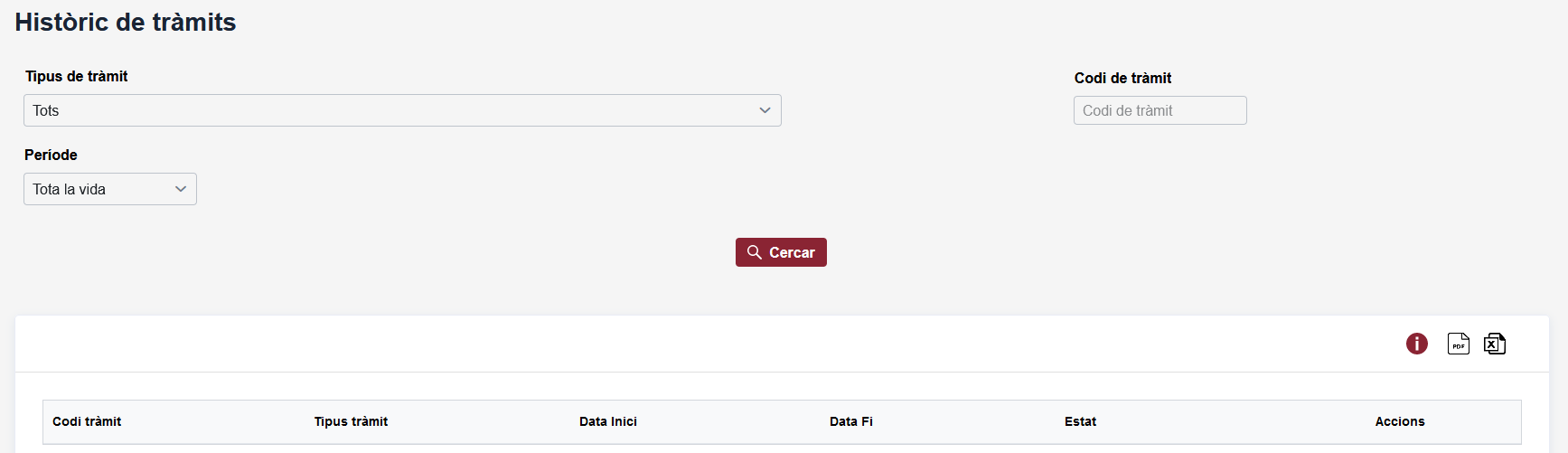Screen dimensions: 1568x453
Task: Click the Període chevron arrow
Action: [x=181, y=189]
